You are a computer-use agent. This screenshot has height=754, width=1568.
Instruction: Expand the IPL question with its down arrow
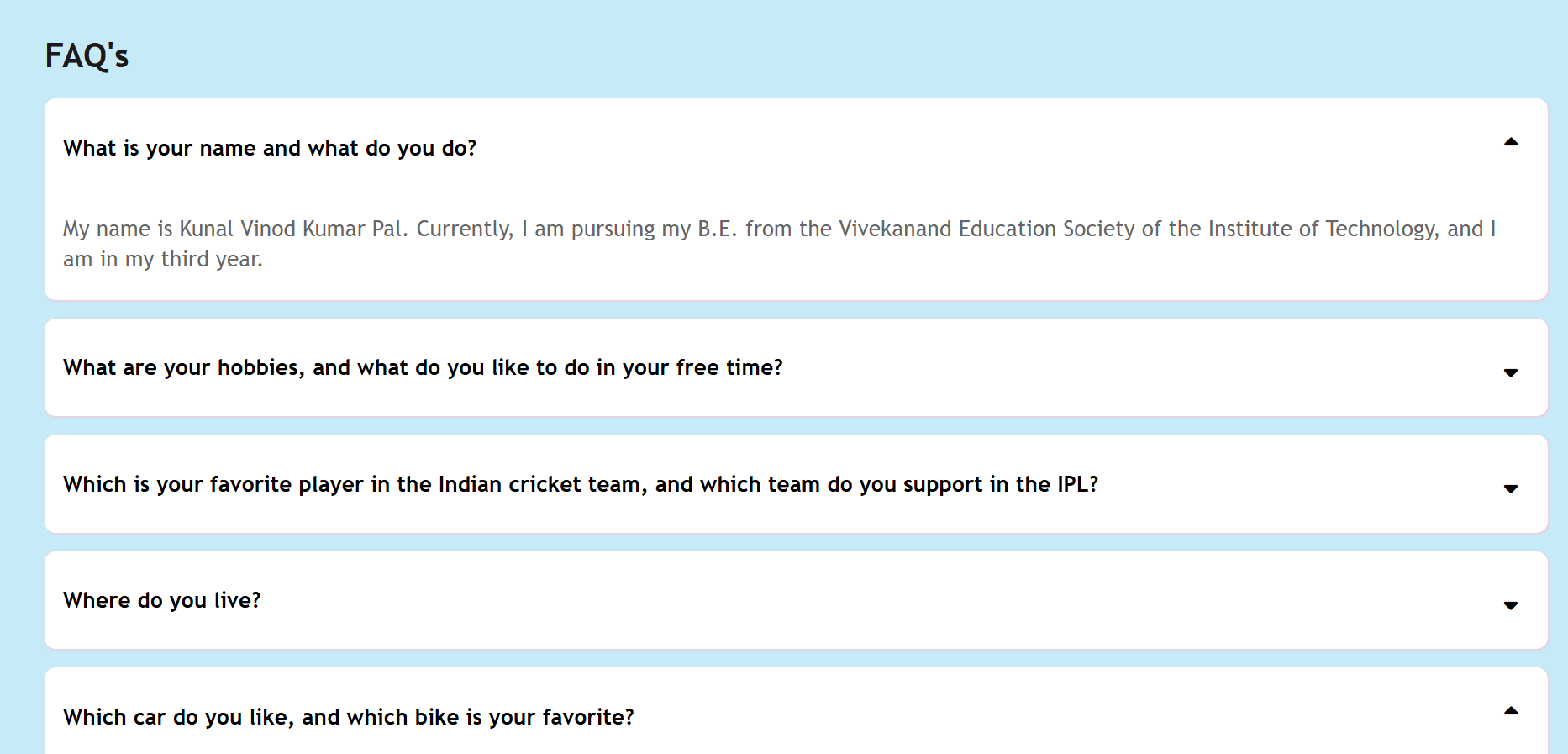pos(1510,488)
